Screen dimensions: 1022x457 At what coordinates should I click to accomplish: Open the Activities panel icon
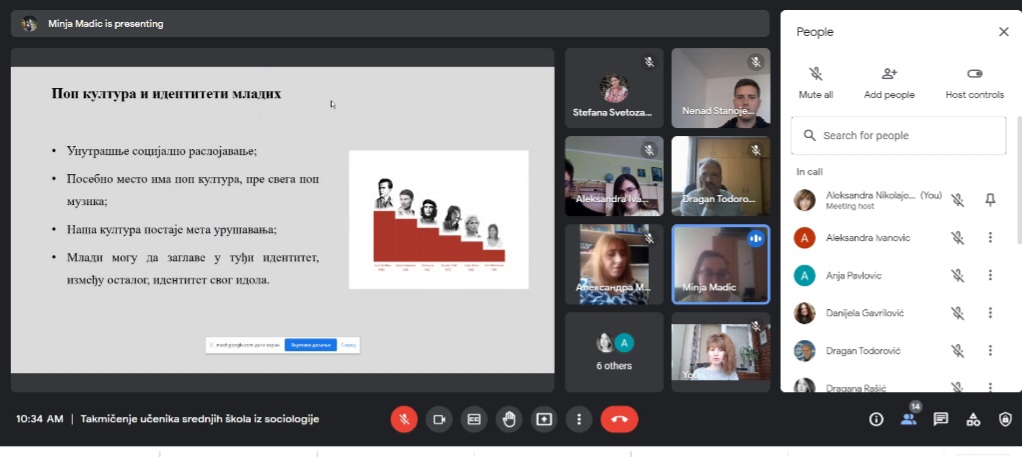972,419
